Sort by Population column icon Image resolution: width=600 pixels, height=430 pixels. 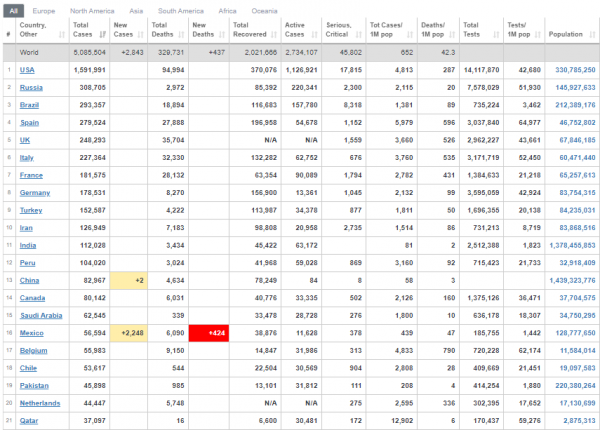592,34
